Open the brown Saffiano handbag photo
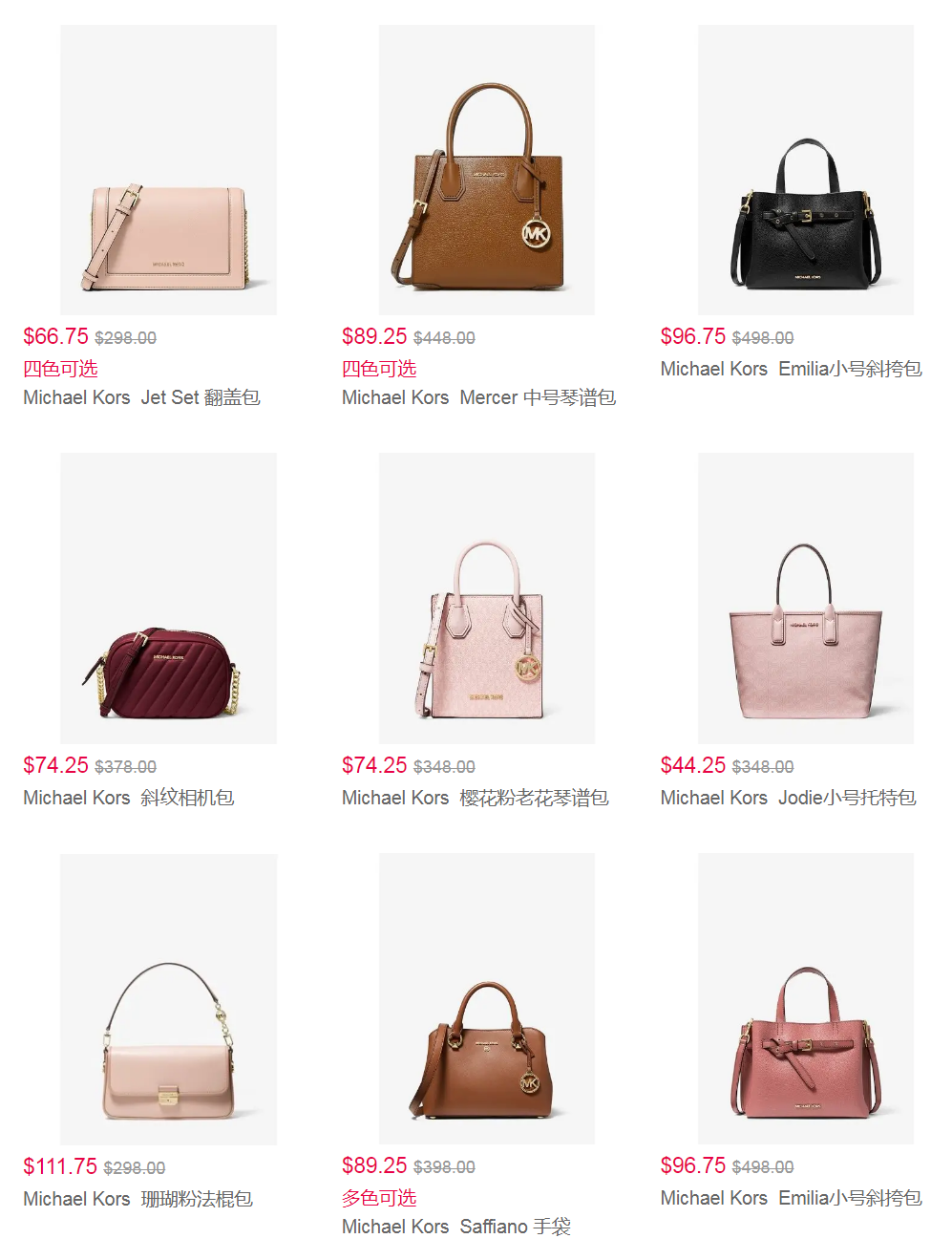The image size is (952, 1260). click(487, 999)
